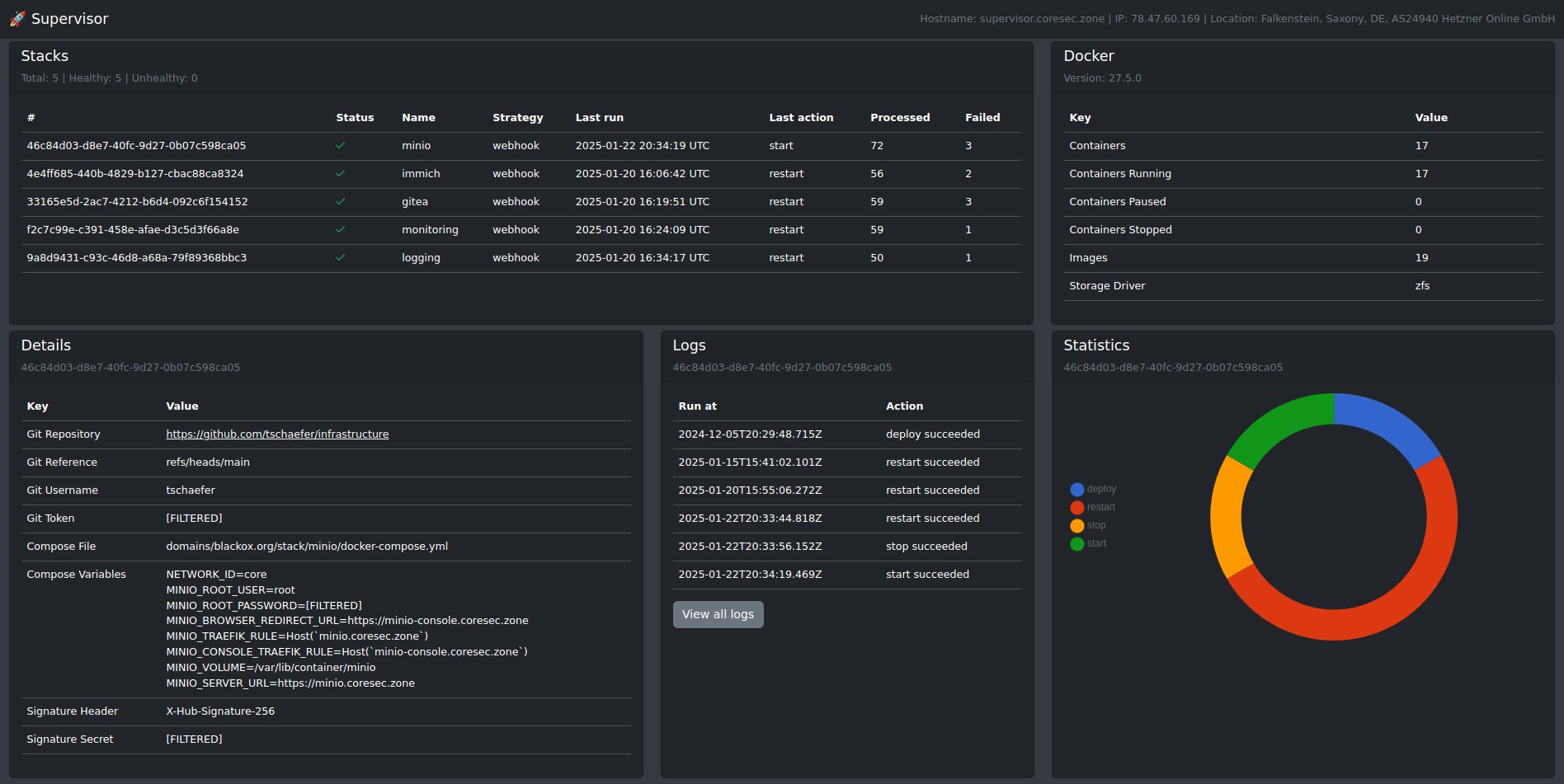Screen dimensions: 1564x784
Task: Click the Stacks totals summary line
Action: tap(109, 78)
